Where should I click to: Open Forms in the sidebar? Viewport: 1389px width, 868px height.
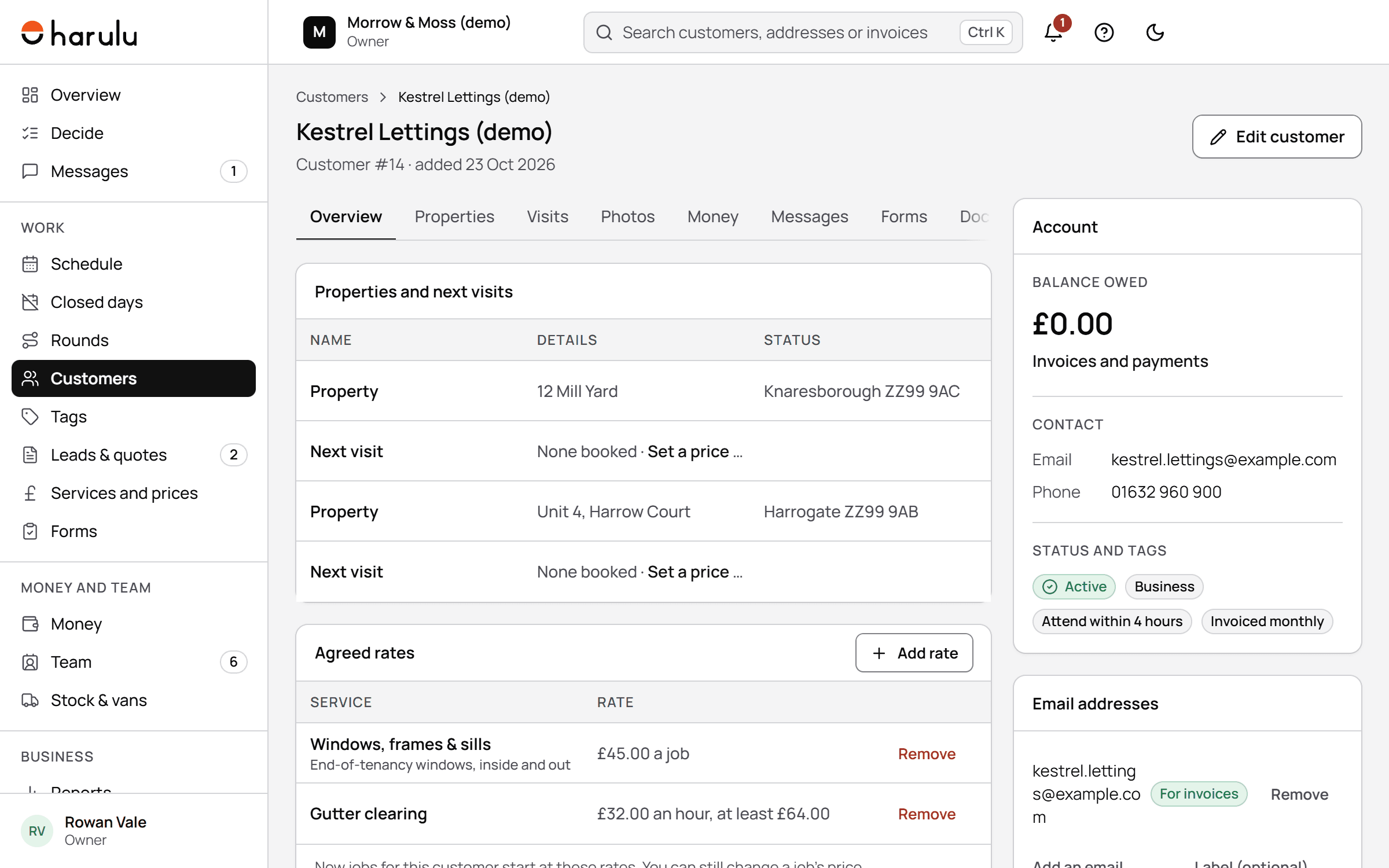point(134,531)
